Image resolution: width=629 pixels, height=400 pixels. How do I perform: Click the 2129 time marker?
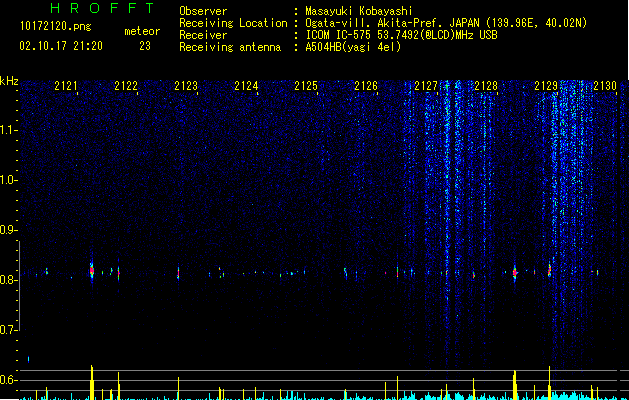(x=546, y=86)
